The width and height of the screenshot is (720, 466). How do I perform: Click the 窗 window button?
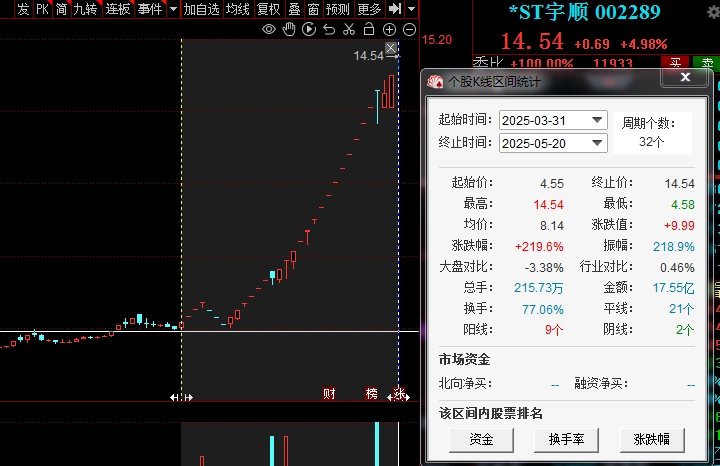pos(313,9)
